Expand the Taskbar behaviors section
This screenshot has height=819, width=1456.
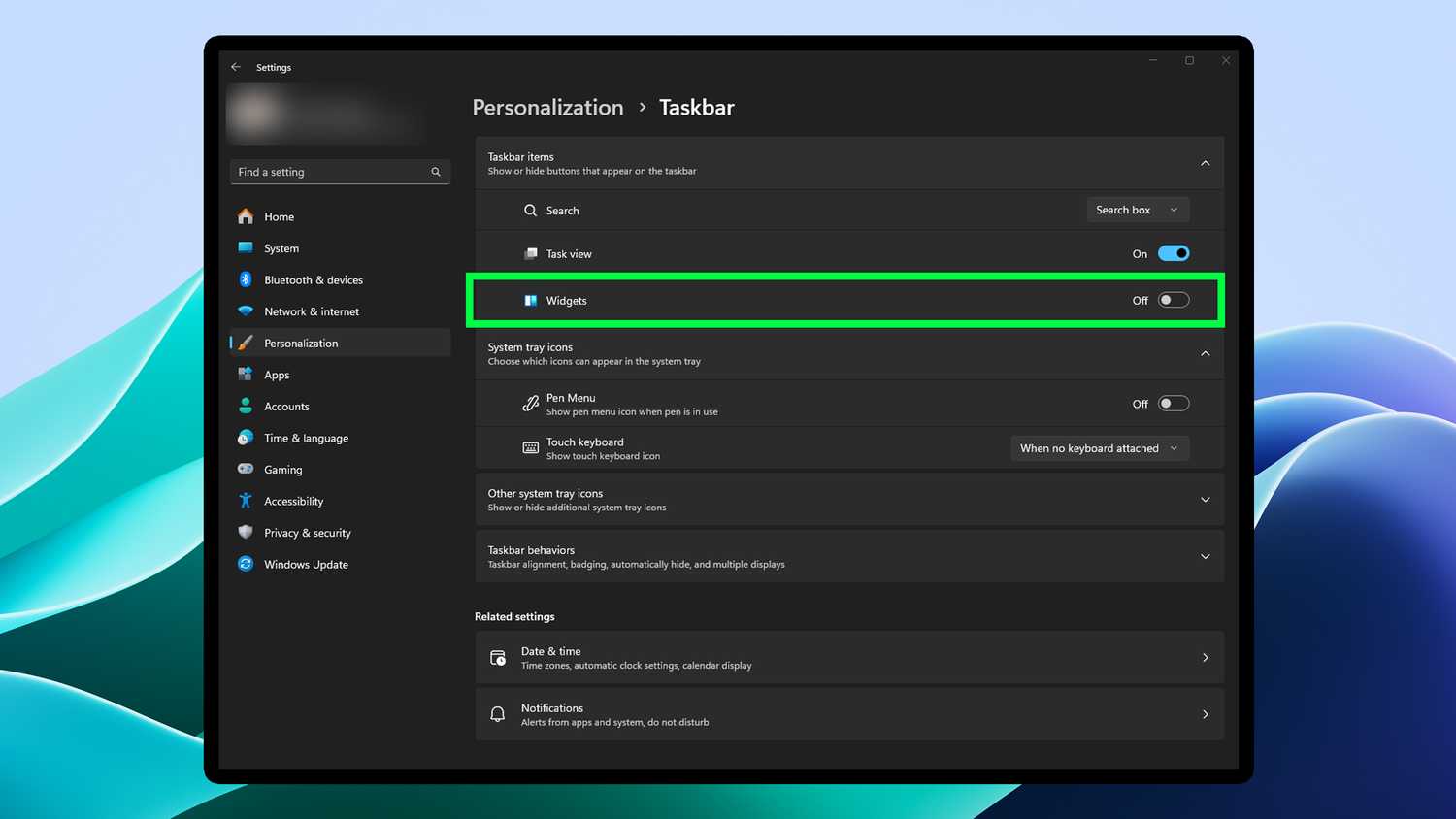(1205, 556)
